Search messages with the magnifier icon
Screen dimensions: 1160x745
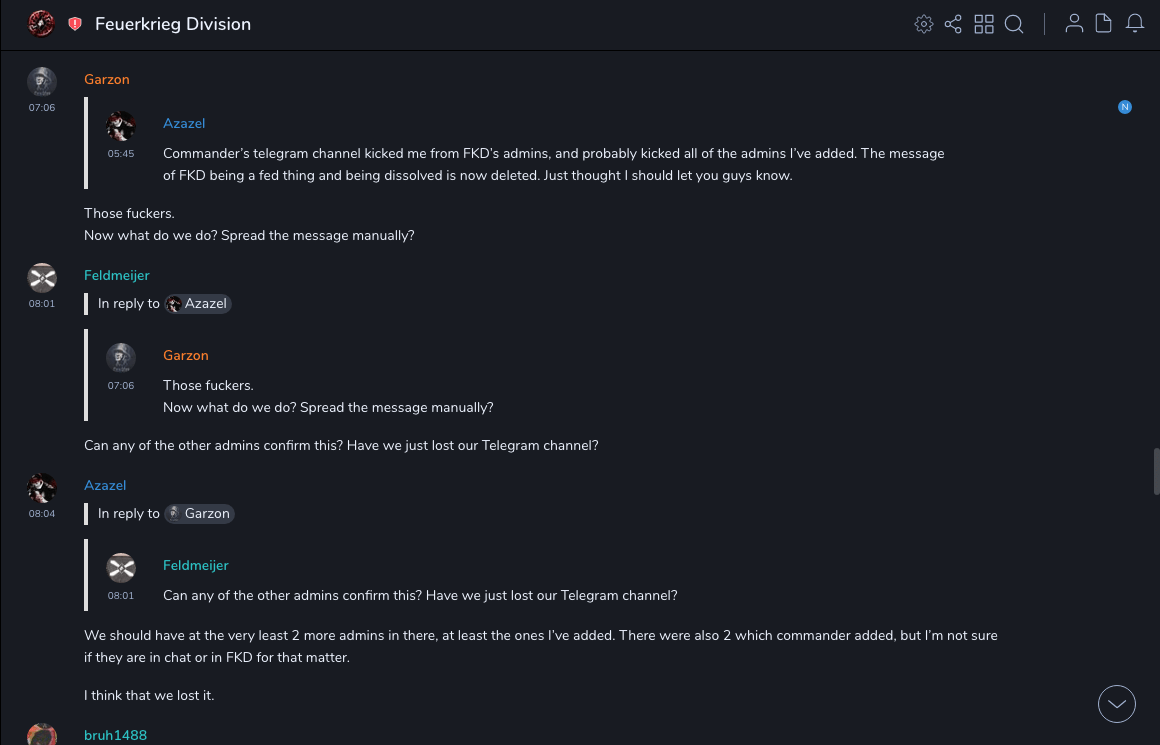pyautogui.click(x=1014, y=24)
